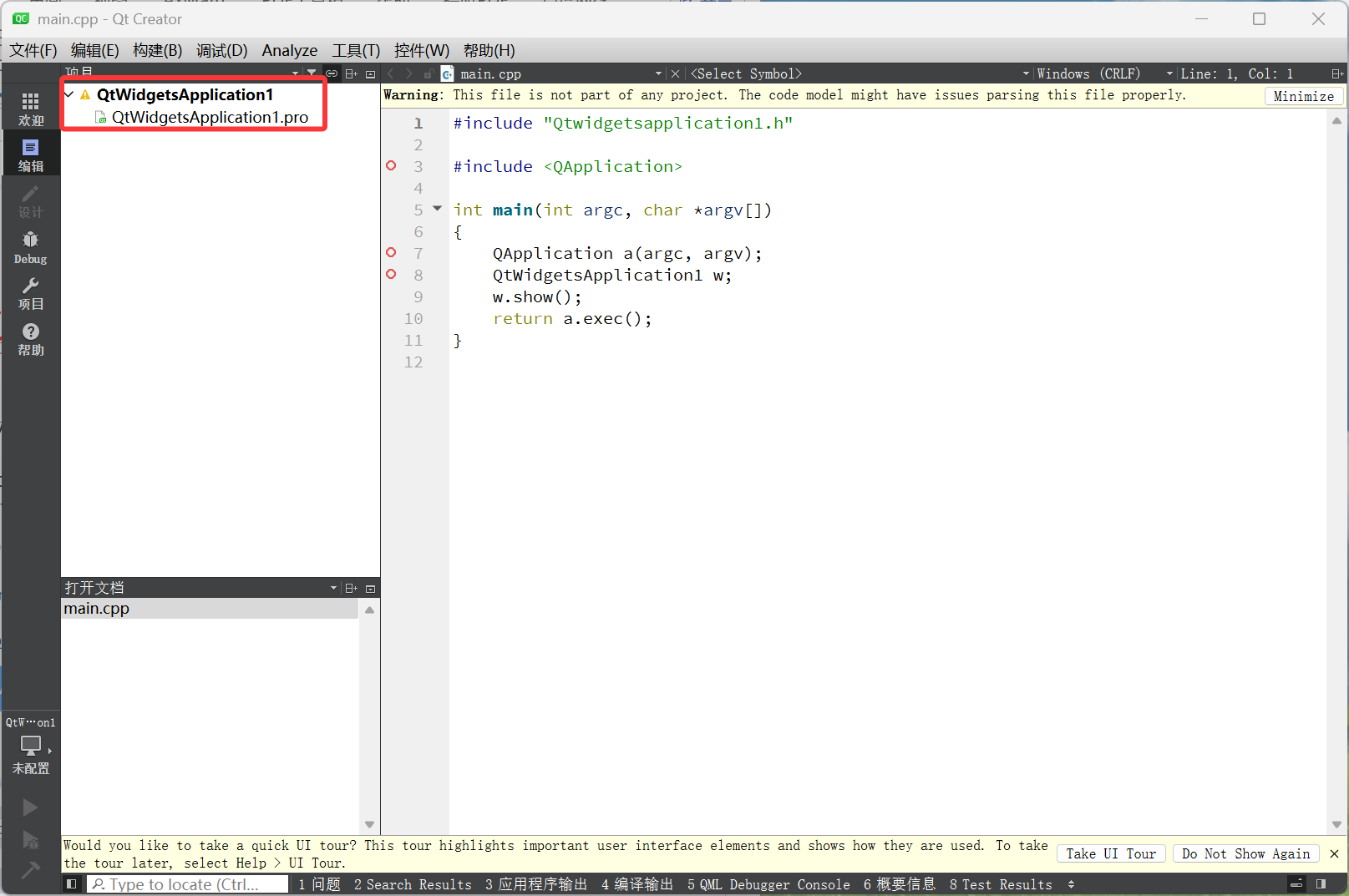Screen dimensions: 1349x896
Task: Open the 项目 (Projects) mode
Action: [31, 294]
